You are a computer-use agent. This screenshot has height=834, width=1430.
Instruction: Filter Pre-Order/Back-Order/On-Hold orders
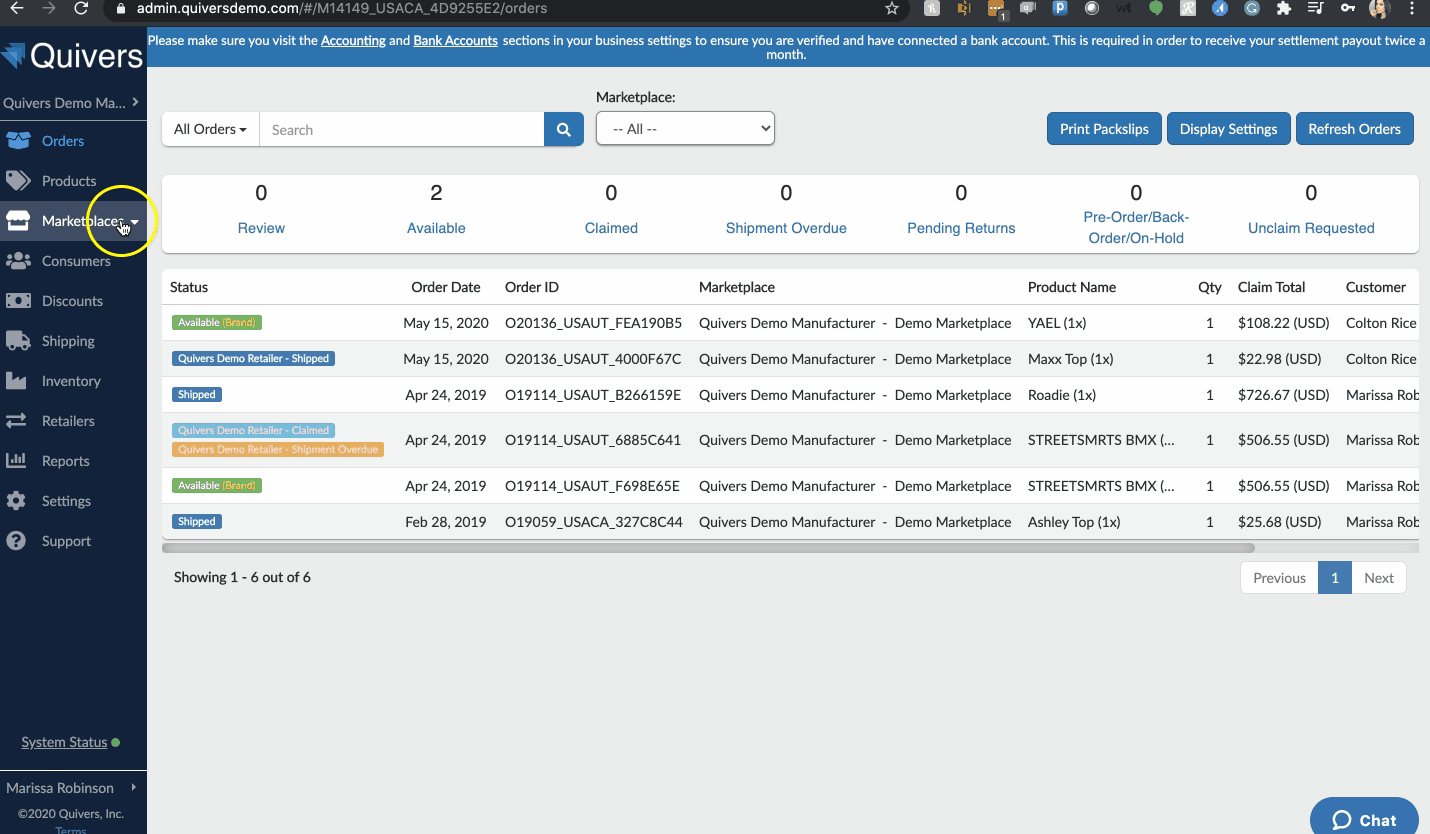[x=1136, y=228]
